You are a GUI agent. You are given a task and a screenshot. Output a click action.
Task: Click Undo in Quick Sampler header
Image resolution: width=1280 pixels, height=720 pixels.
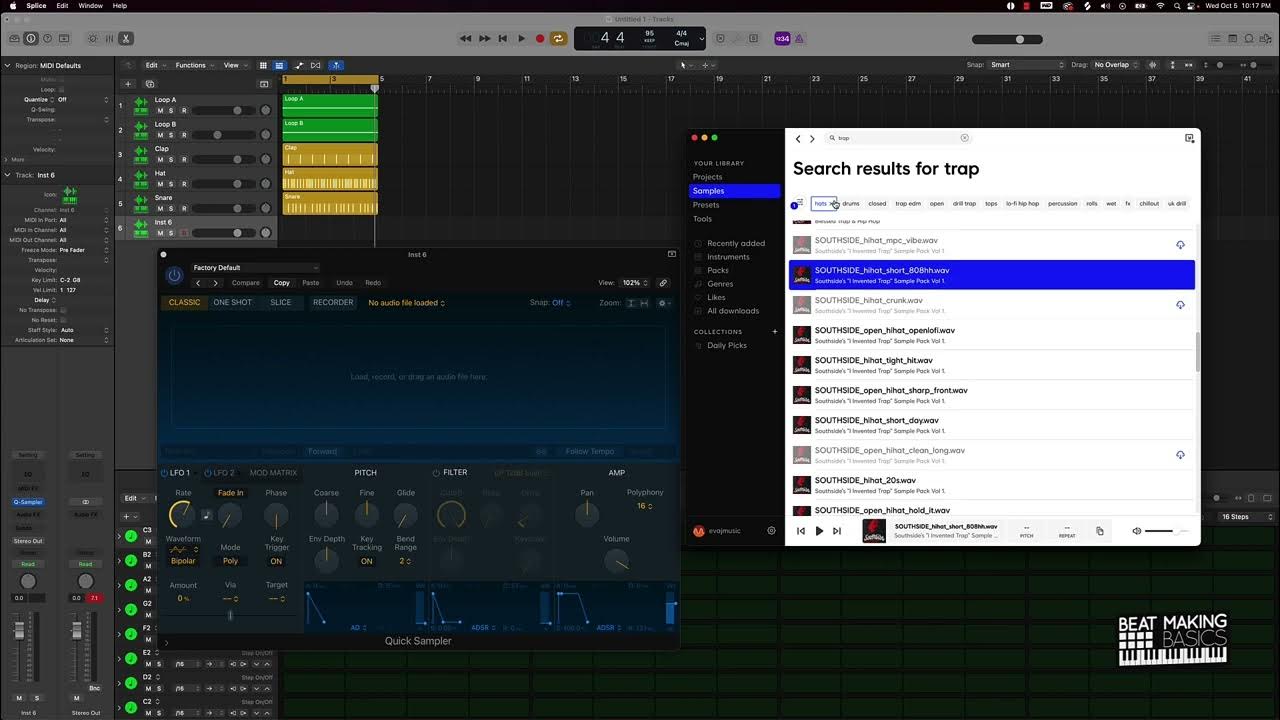pos(344,283)
